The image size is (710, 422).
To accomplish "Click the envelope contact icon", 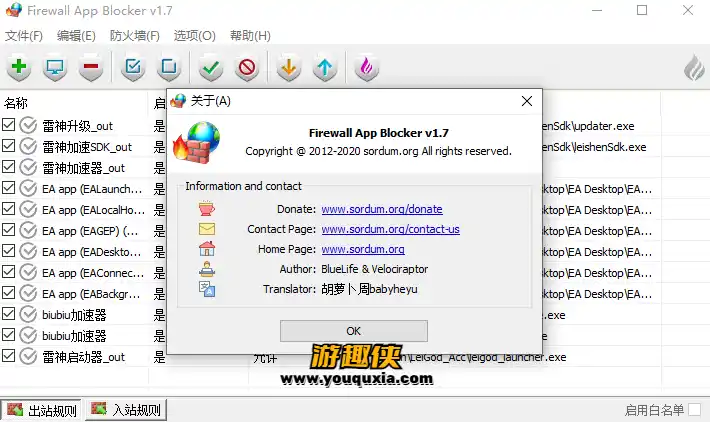I will pyautogui.click(x=207, y=229).
